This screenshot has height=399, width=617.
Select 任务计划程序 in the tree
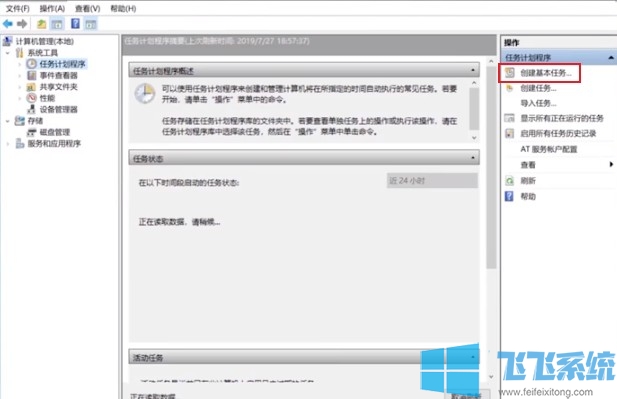point(62,64)
